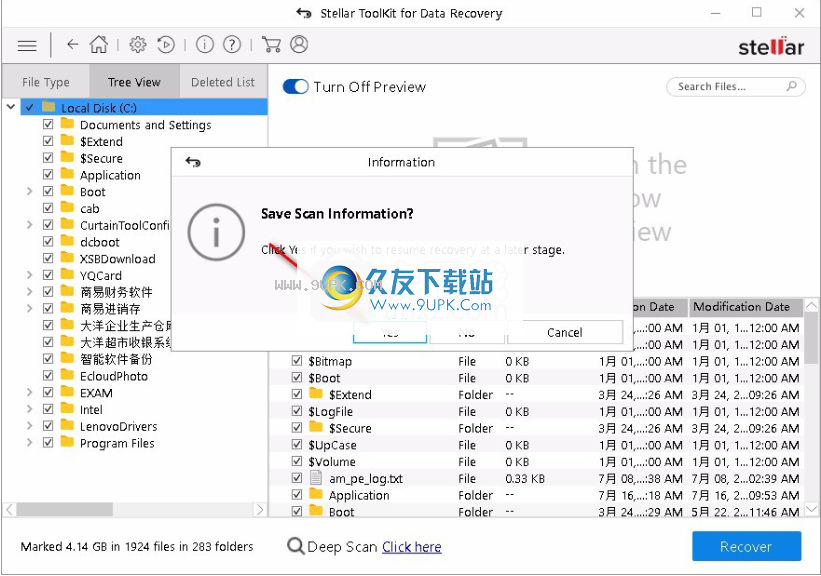Viewport: 821px width, 576px height.
Task: Uncheck Documents and Settings checkbox
Action: [x=48, y=125]
